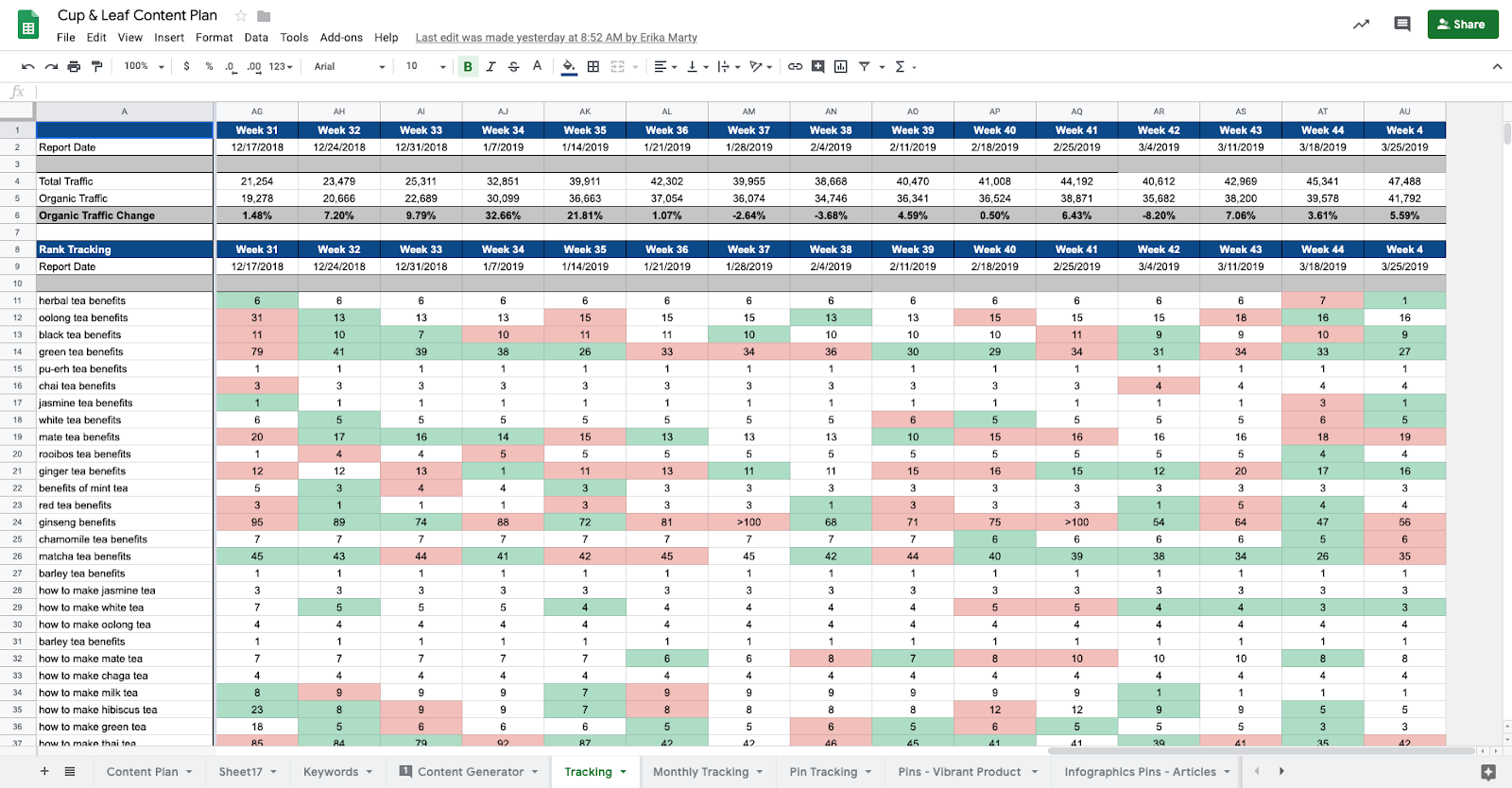Collapse the toolbar with the caret
Viewport: 1512px width, 788px height.
point(1497,67)
